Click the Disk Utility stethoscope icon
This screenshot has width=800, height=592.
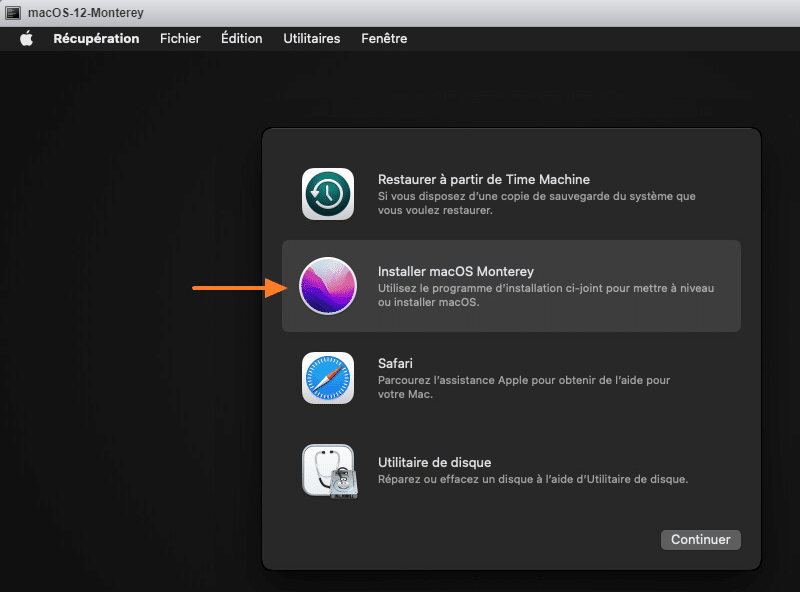[330, 471]
